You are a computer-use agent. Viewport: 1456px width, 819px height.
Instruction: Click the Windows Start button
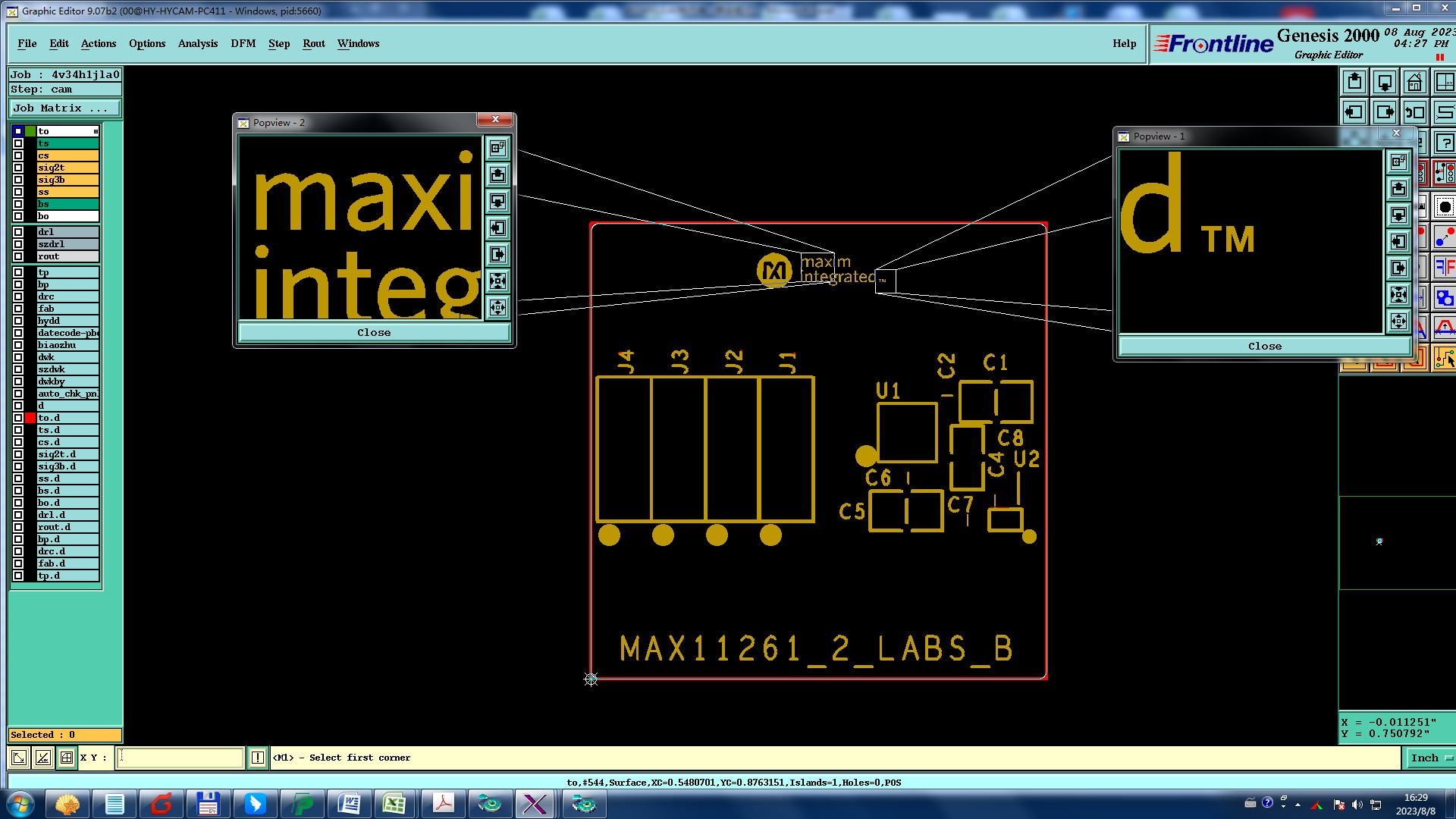click(x=20, y=804)
